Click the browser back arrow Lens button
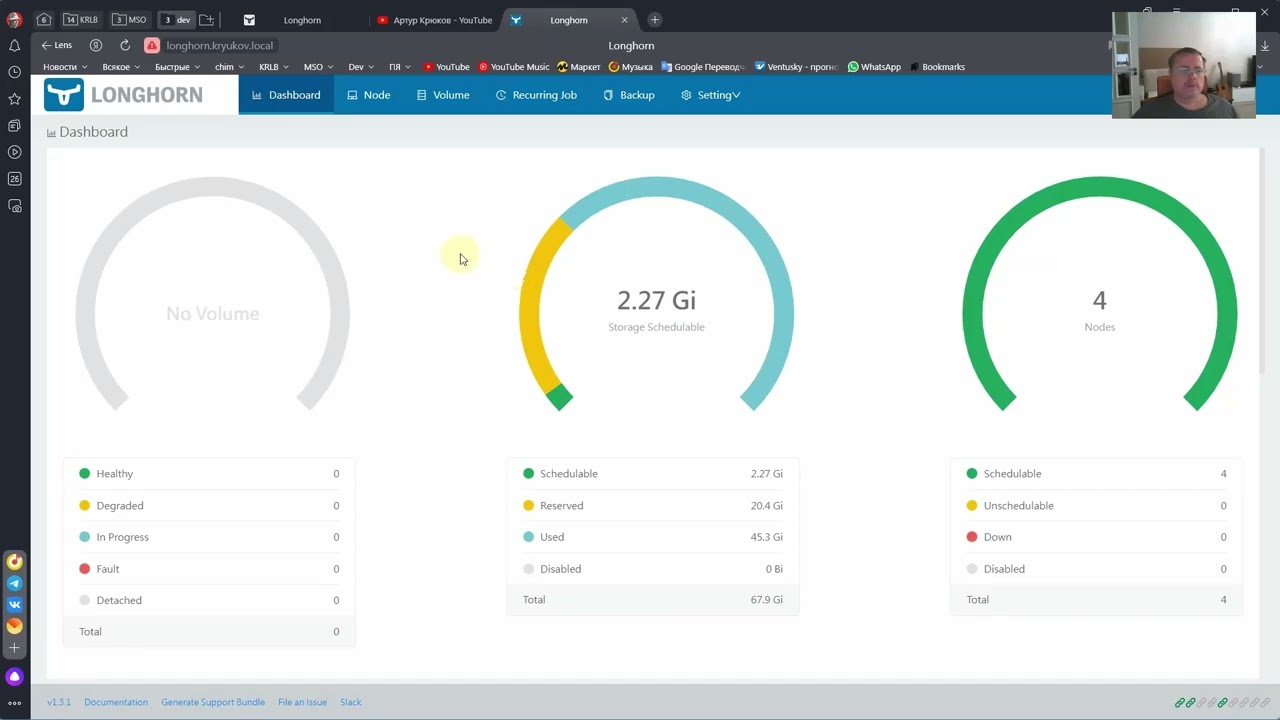 56,45
